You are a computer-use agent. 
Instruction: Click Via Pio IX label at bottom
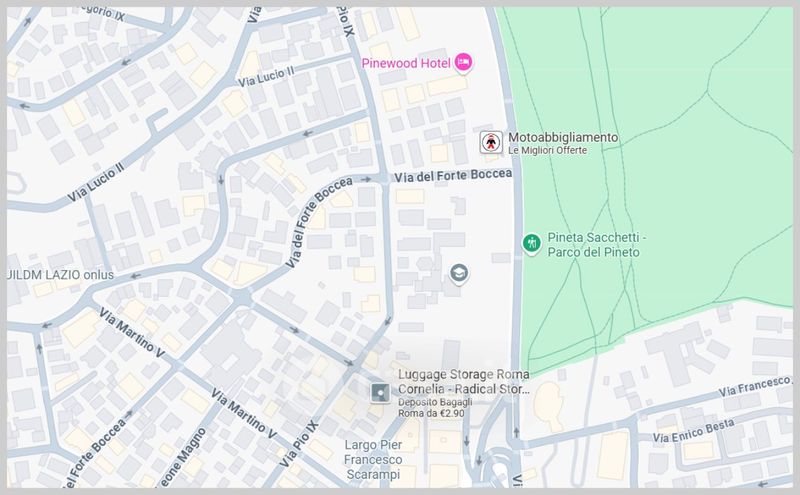pos(299,444)
